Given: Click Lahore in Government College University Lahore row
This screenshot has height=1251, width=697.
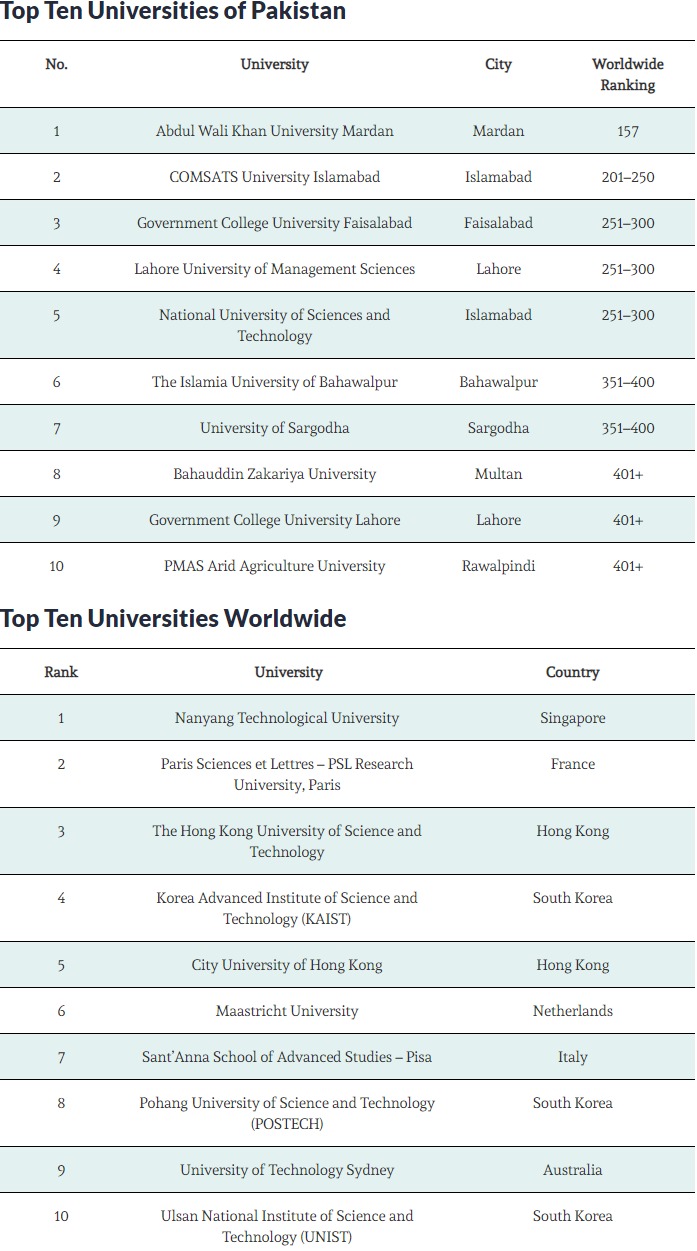Looking at the screenshot, I should tap(498, 520).
